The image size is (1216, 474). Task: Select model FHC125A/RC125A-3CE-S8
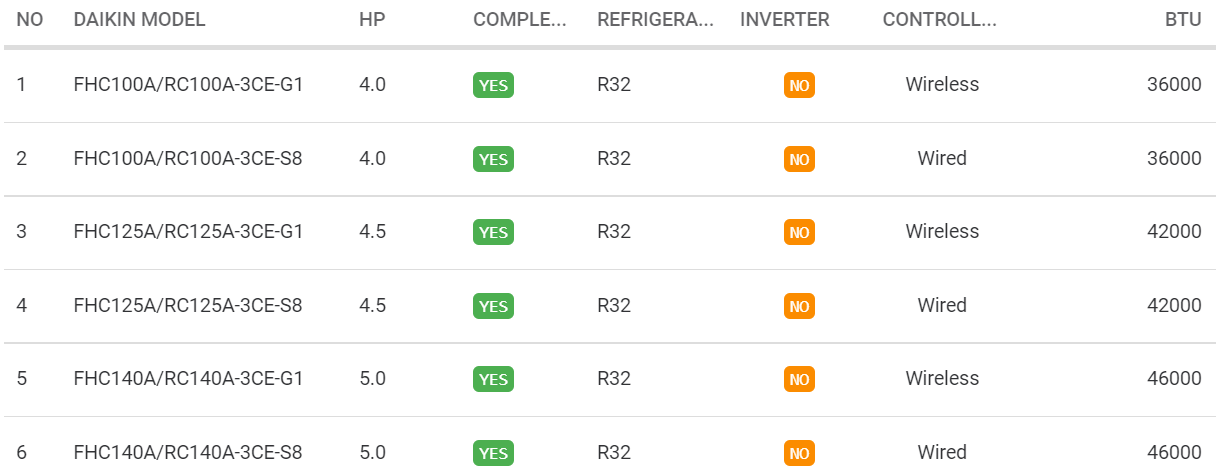(x=188, y=305)
